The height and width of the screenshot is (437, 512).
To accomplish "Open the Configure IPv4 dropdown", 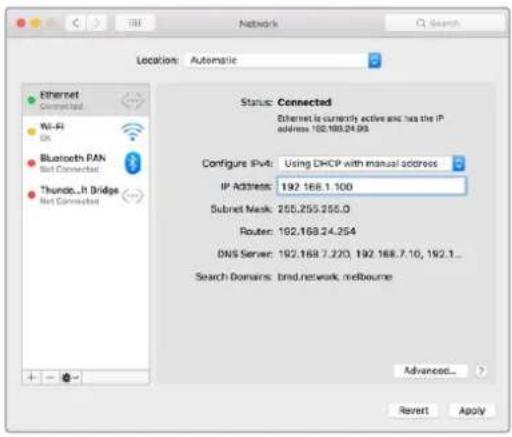I will pyautogui.click(x=372, y=164).
